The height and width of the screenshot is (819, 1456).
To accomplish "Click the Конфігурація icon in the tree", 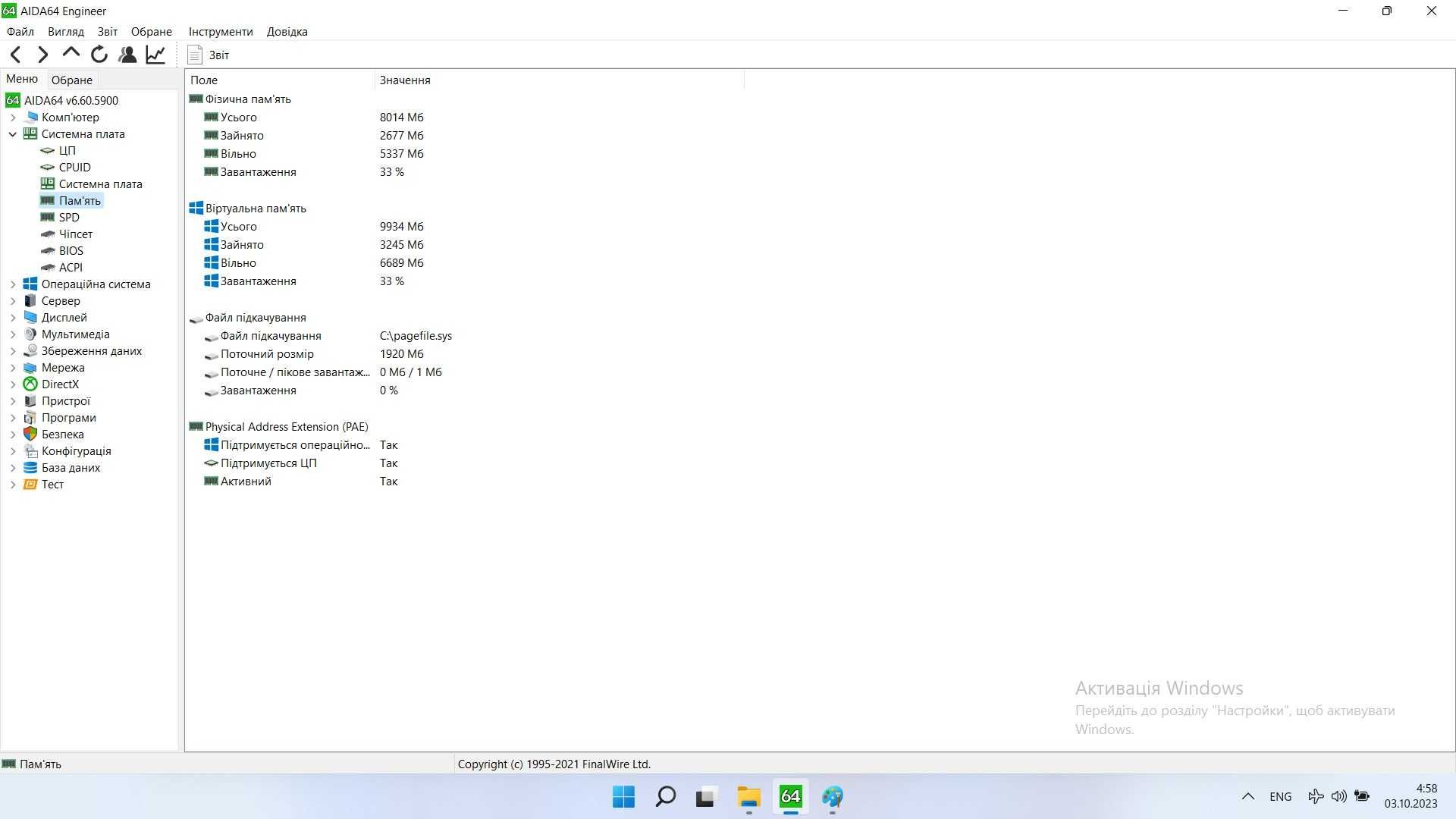I will coord(30,451).
